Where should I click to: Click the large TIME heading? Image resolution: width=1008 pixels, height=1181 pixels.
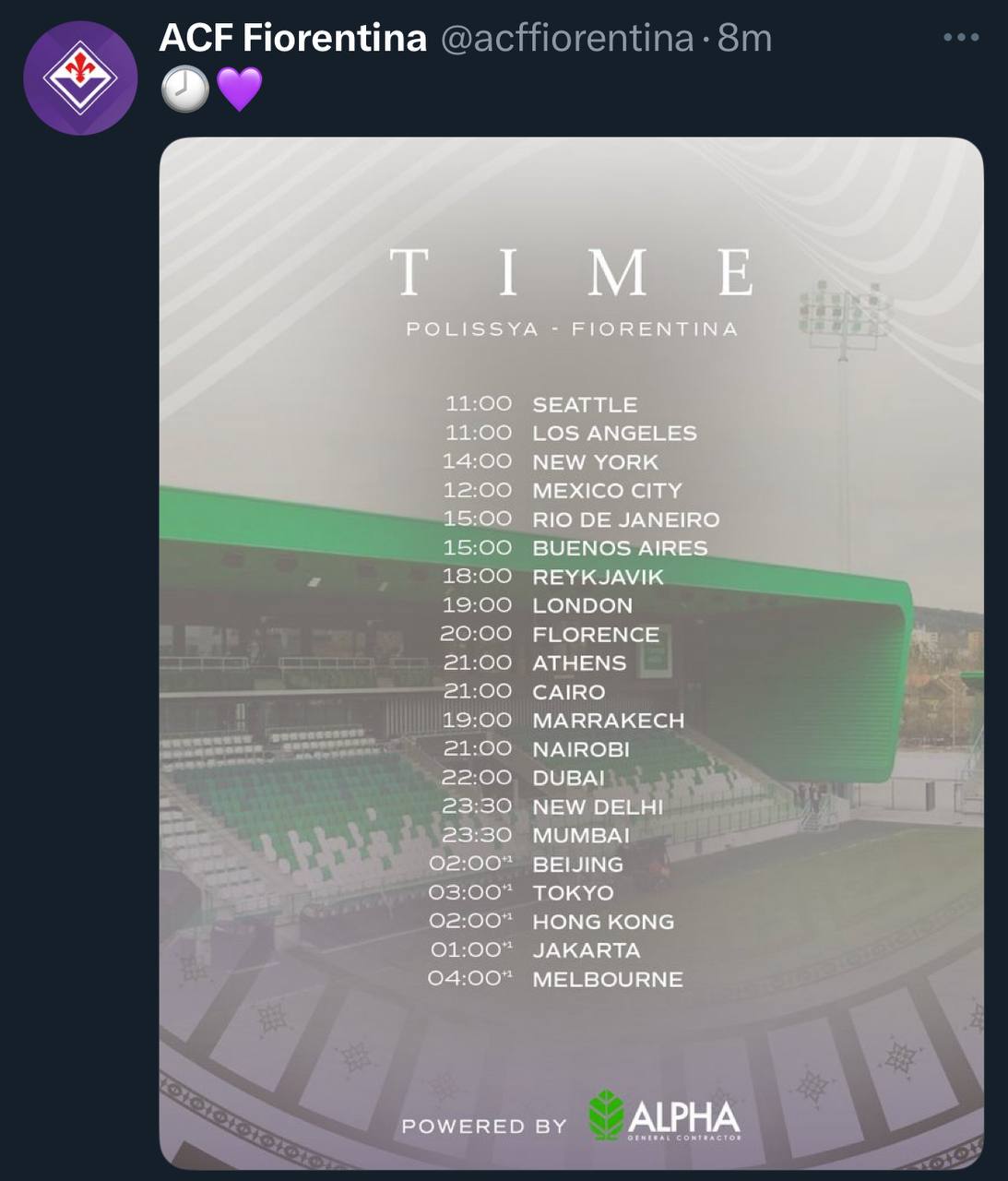click(572, 273)
